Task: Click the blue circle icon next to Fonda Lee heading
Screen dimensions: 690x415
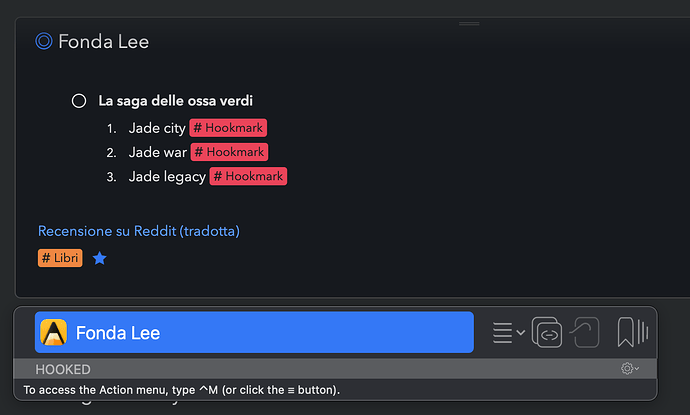Action: click(x=43, y=41)
